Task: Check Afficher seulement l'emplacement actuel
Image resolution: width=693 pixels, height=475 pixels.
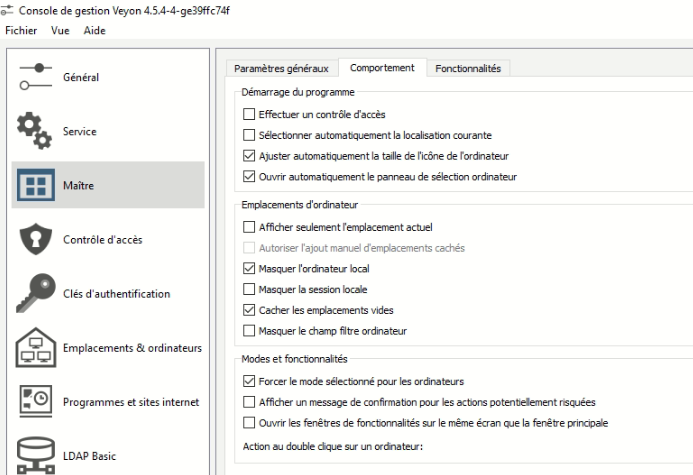Action: click(x=249, y=227)
